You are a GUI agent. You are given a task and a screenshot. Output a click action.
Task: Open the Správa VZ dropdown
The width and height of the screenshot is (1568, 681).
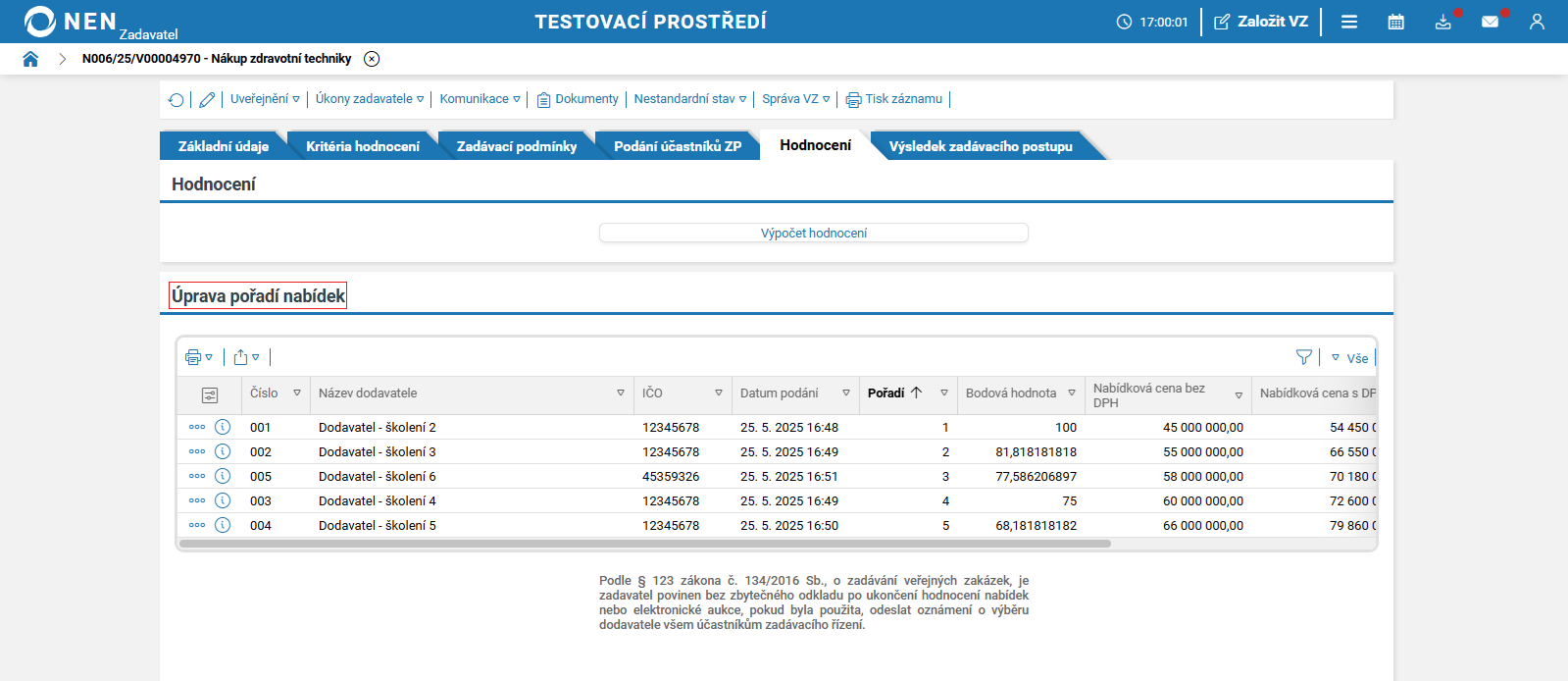pos(795,99)
